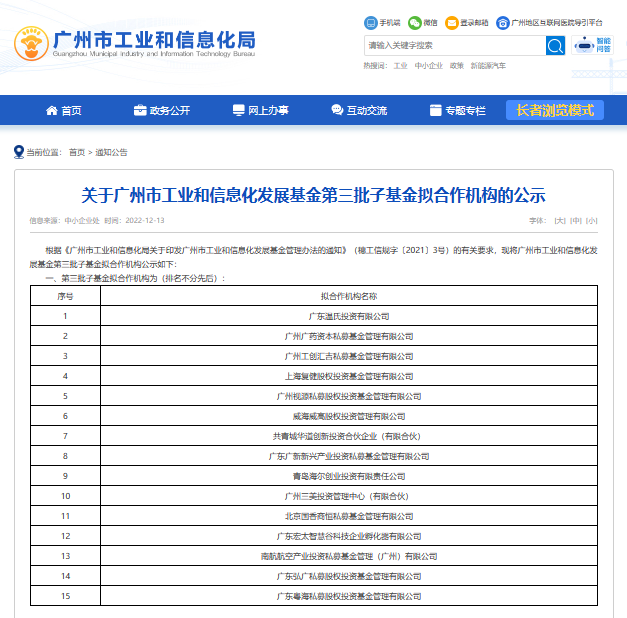Click the site title 广州市工业和信息化局
The width and height of the screenshot is (627, 618).
[x=154, y=40]
